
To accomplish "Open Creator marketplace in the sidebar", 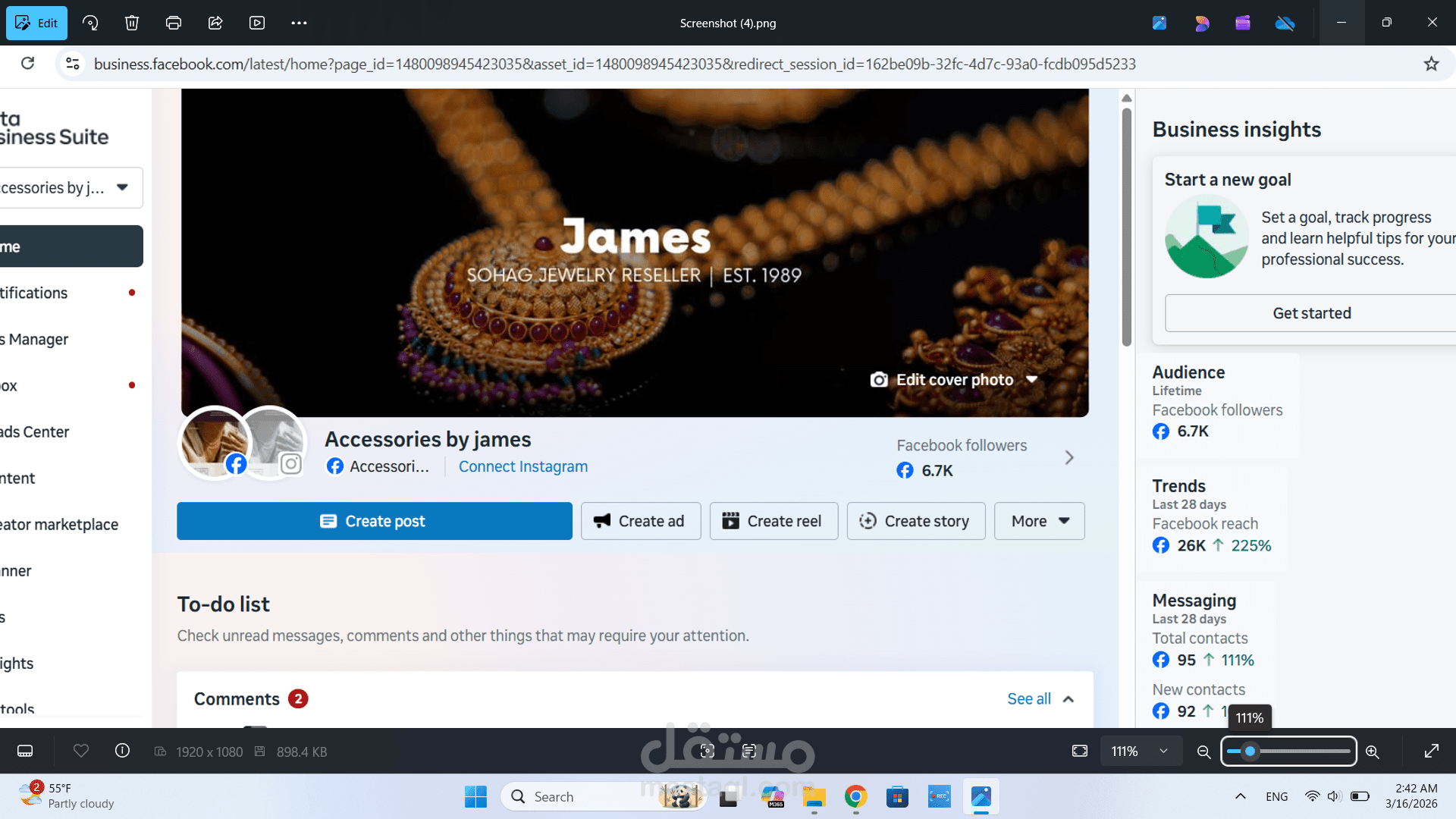I will click(x=71, y=524).
